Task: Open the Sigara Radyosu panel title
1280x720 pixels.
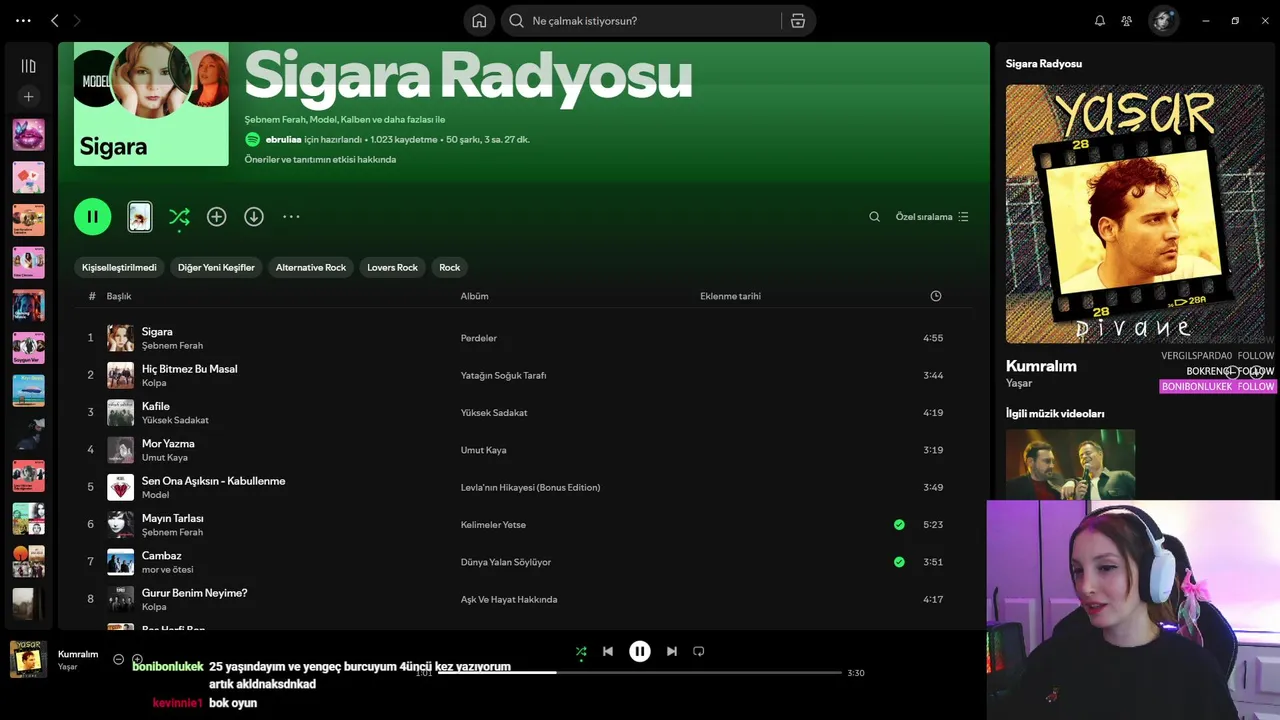Action: (x=1043, y=64)
